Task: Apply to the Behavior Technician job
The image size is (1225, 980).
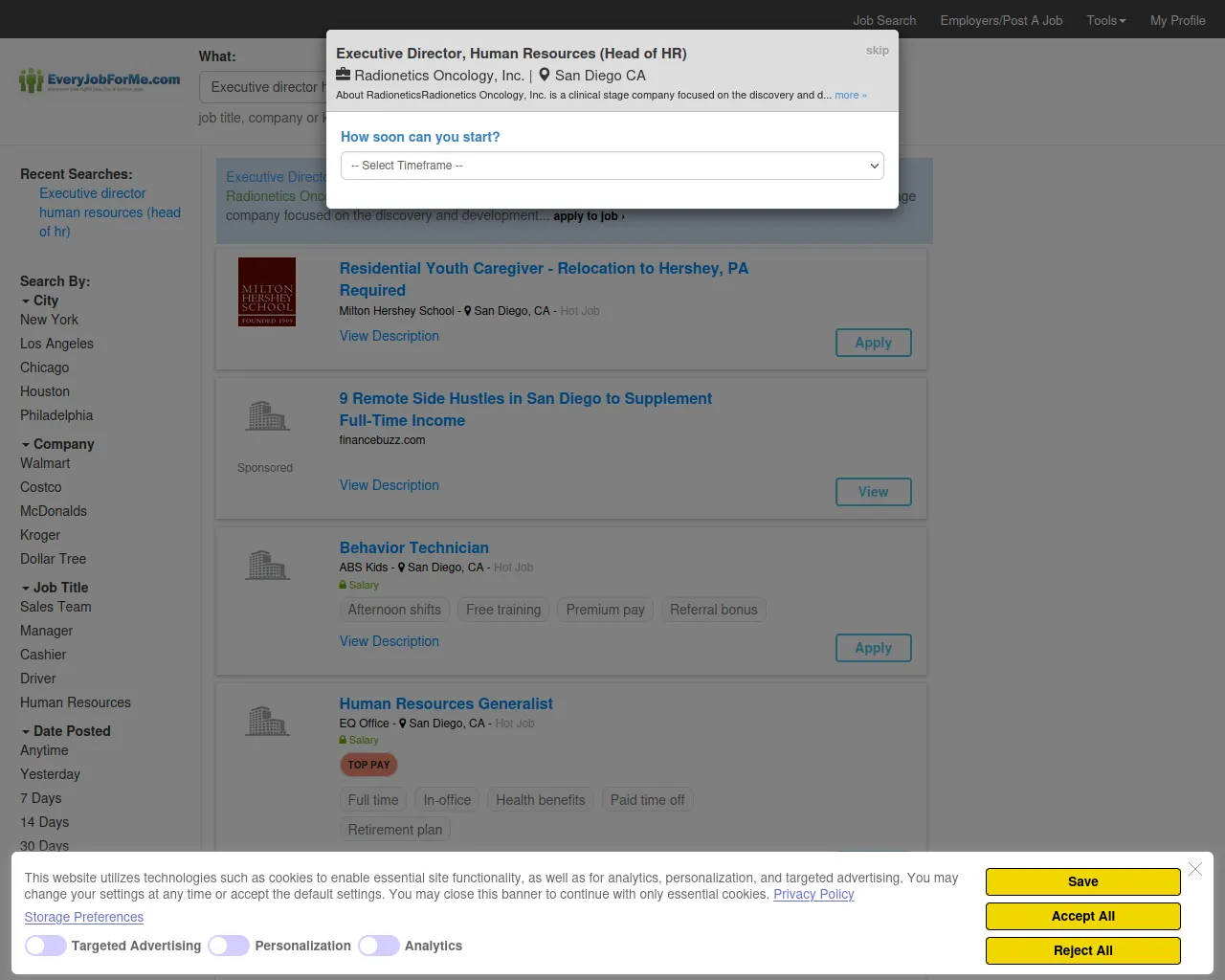Action: click(873, 648)
